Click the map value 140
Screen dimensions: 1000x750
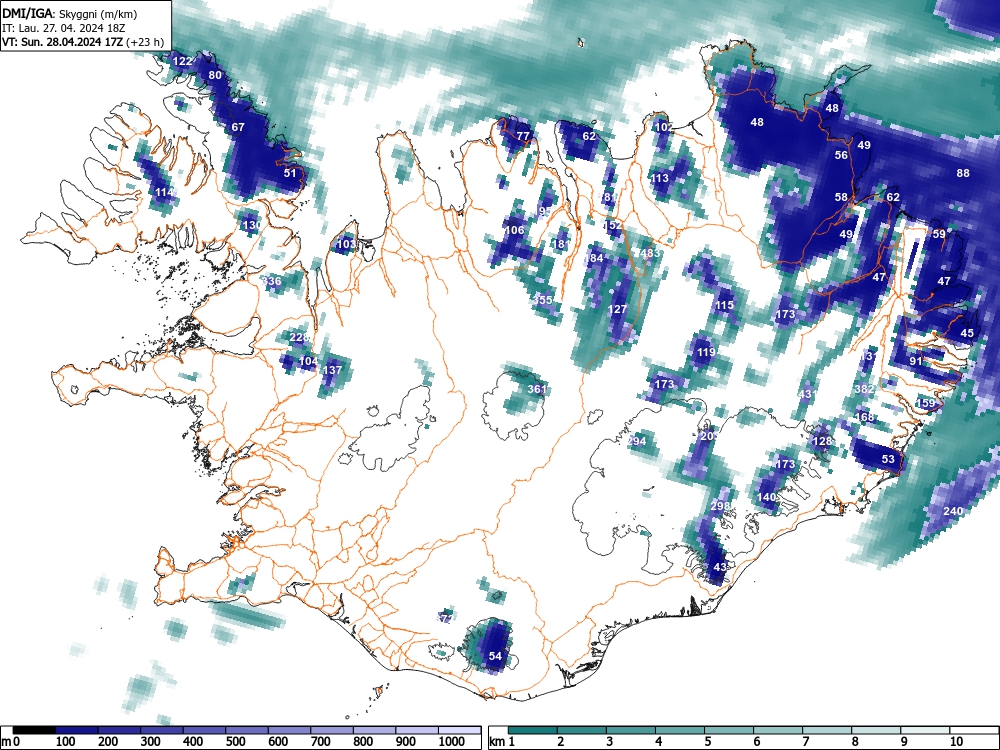767,497
